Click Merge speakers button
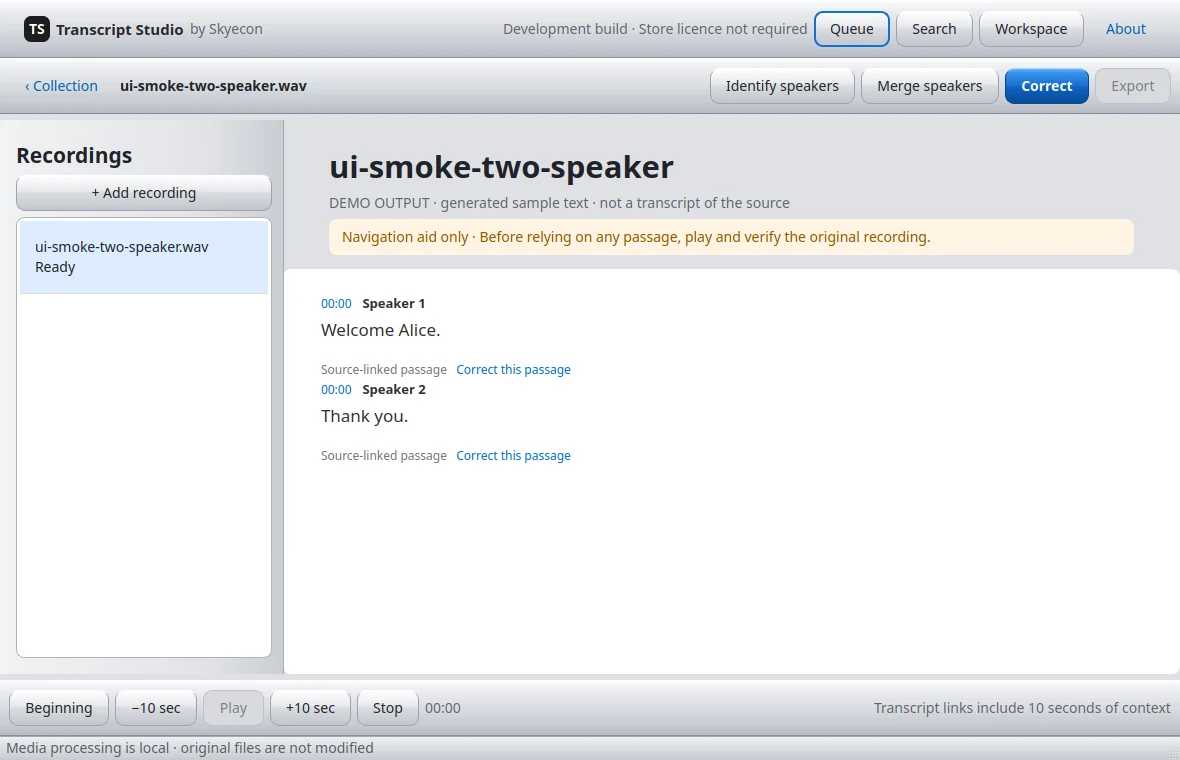The image size is (1180, 760). 929,86
